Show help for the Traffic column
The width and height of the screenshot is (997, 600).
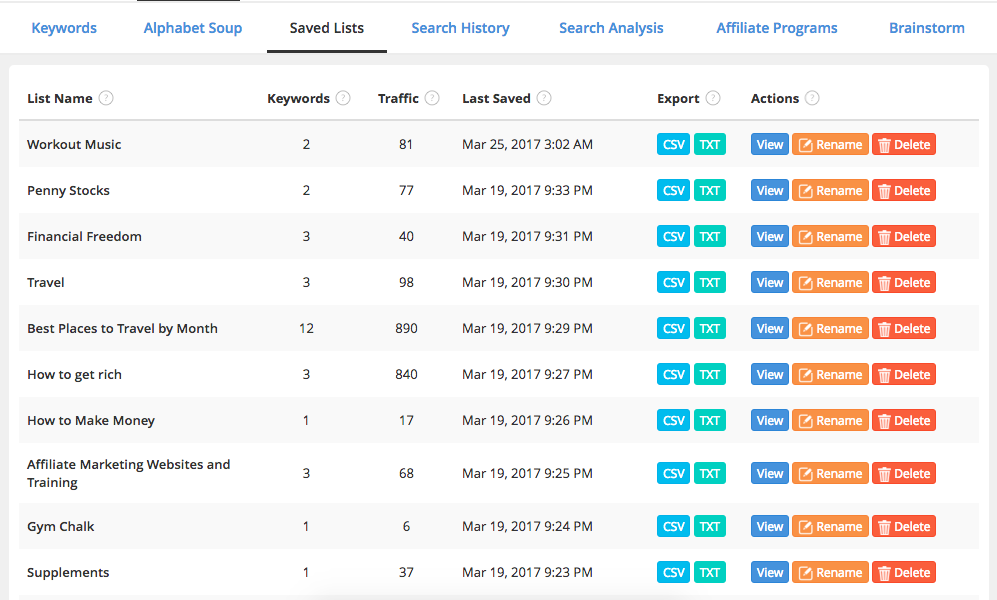432,98
